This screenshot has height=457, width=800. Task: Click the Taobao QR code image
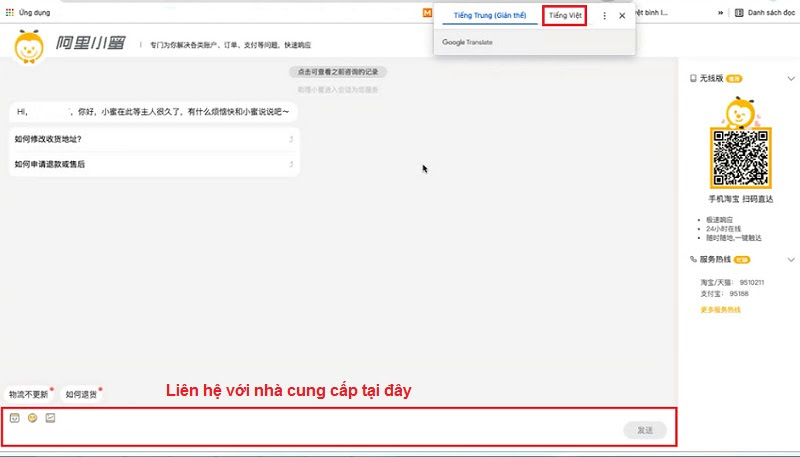pos(739,158)
